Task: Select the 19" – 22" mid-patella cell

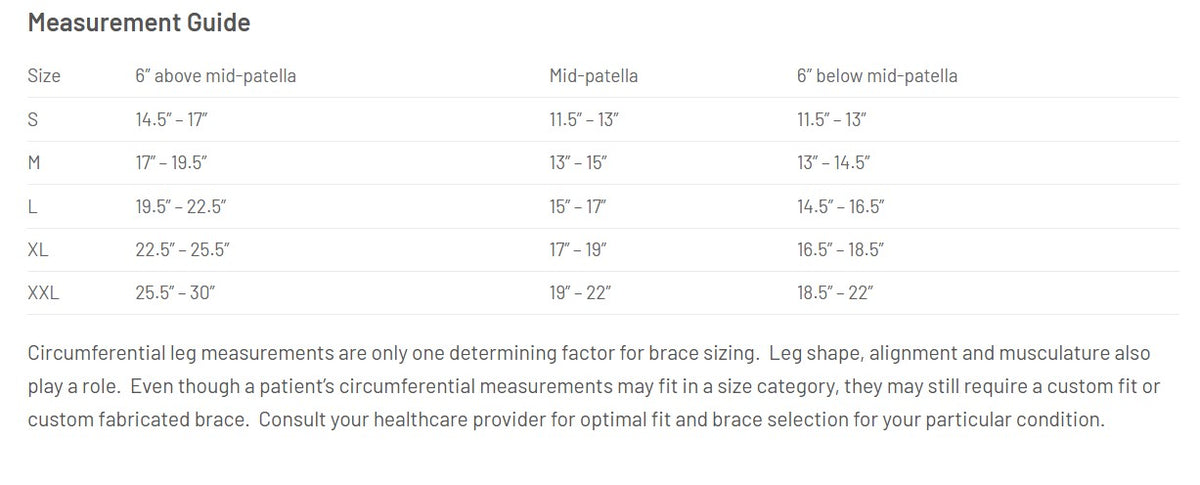Action: coord(580,293)
